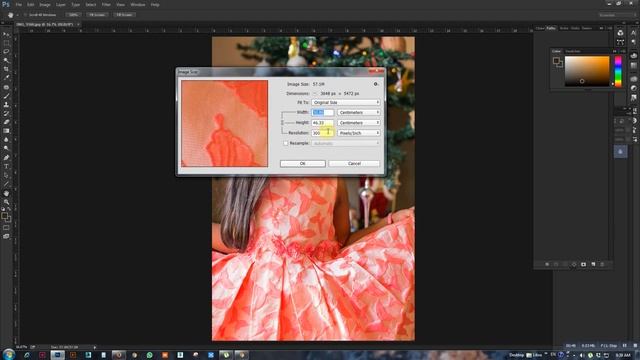Screen dimensions: 640x360
Task: Open the Filter menu
Action: tap(106, 4)
